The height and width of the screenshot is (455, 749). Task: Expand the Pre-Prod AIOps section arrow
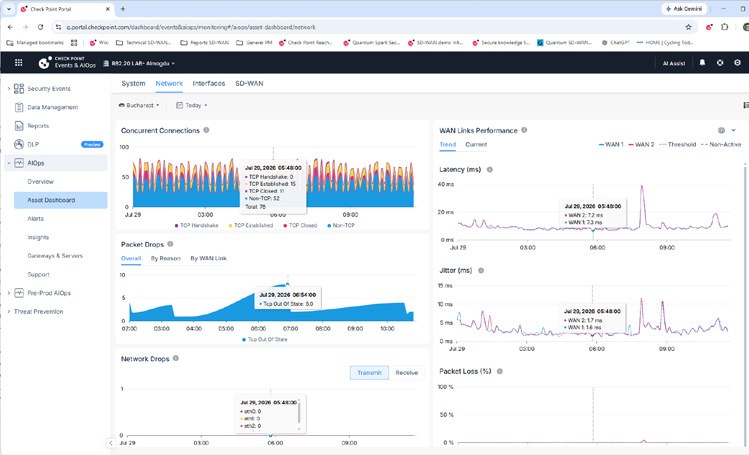[x=9, y=293]
